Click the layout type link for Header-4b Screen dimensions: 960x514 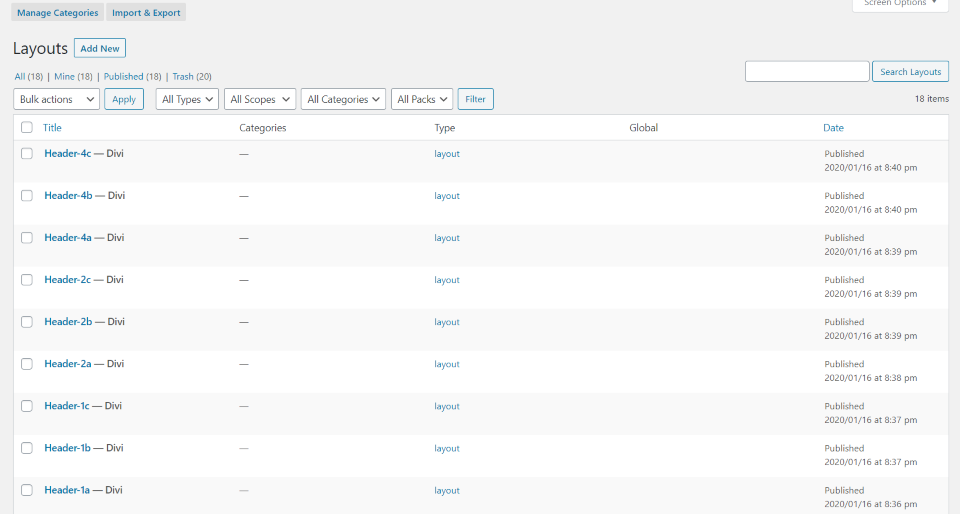pos(447,196)
